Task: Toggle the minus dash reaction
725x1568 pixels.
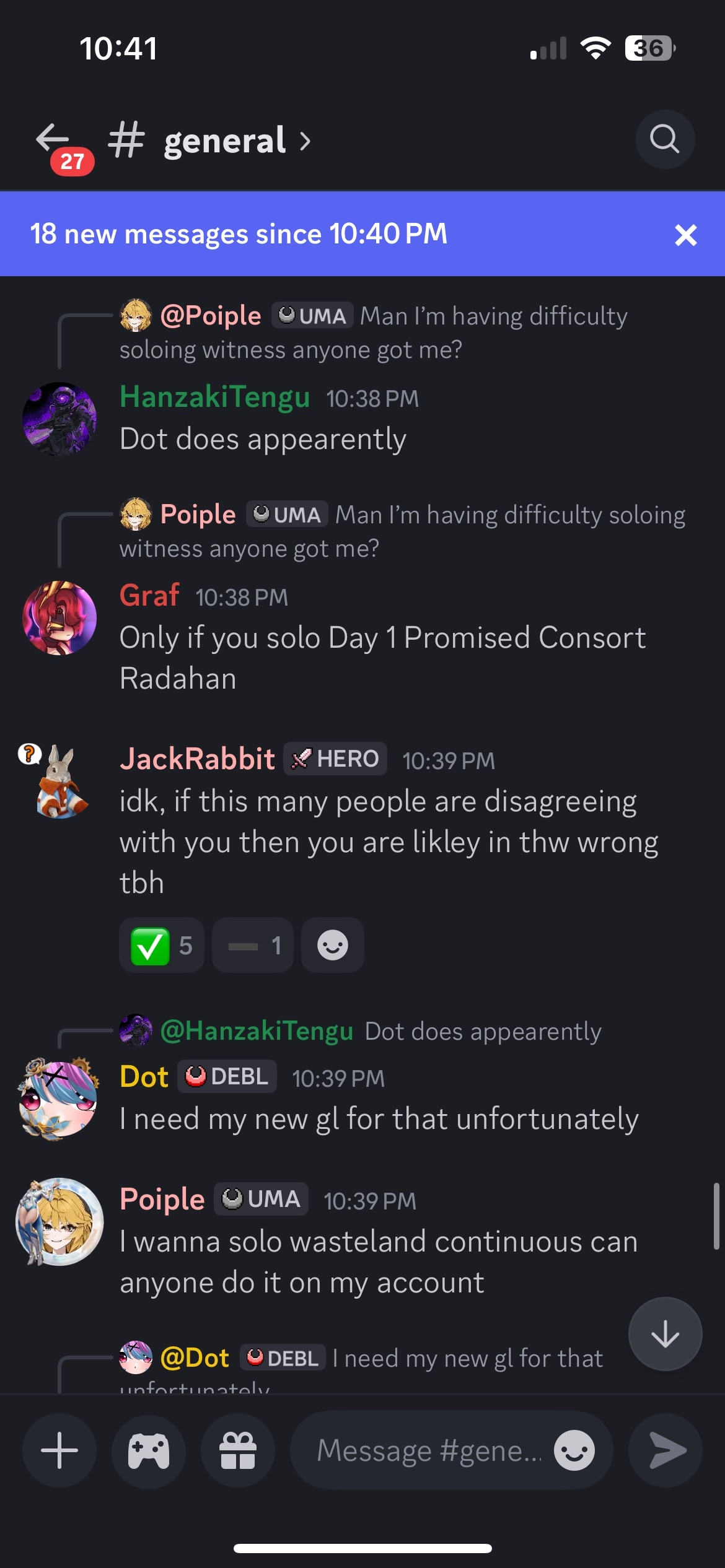Action: [253, 946]
